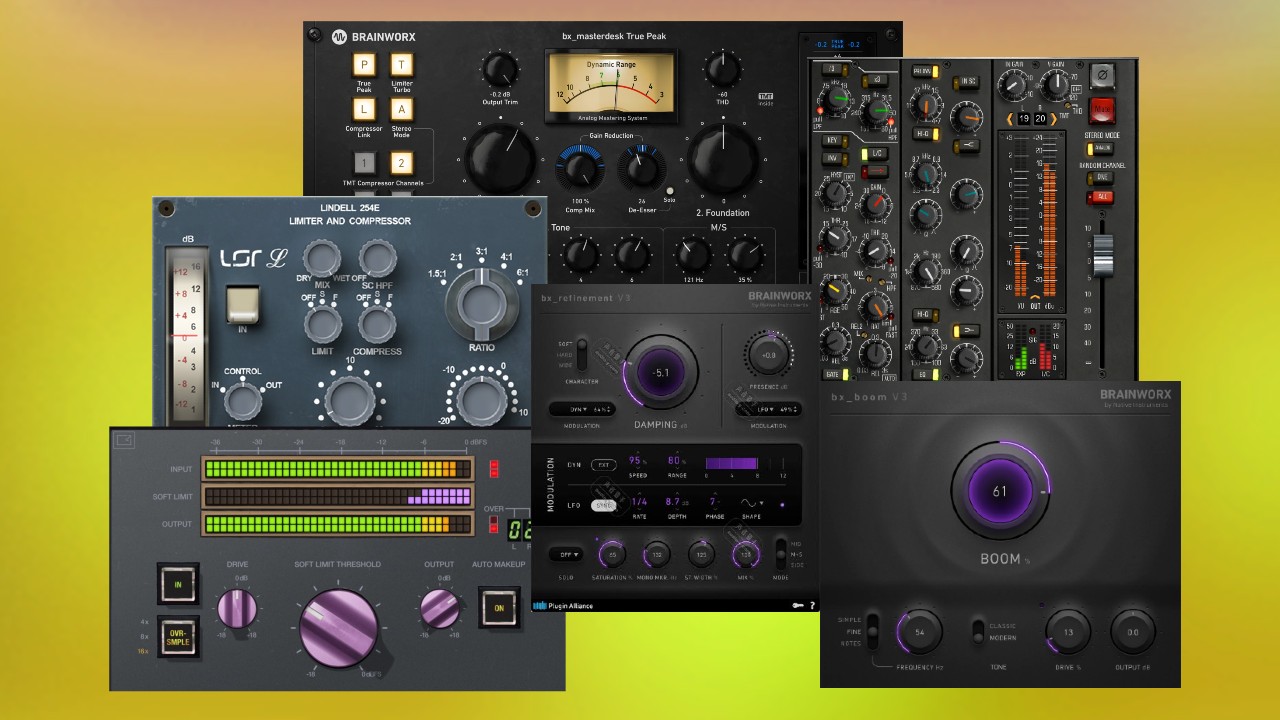Image resolution: width=1280 pixels, height=720 pixels.
Task: Open help question mark in bx_refinement
Action: (811, 605)
